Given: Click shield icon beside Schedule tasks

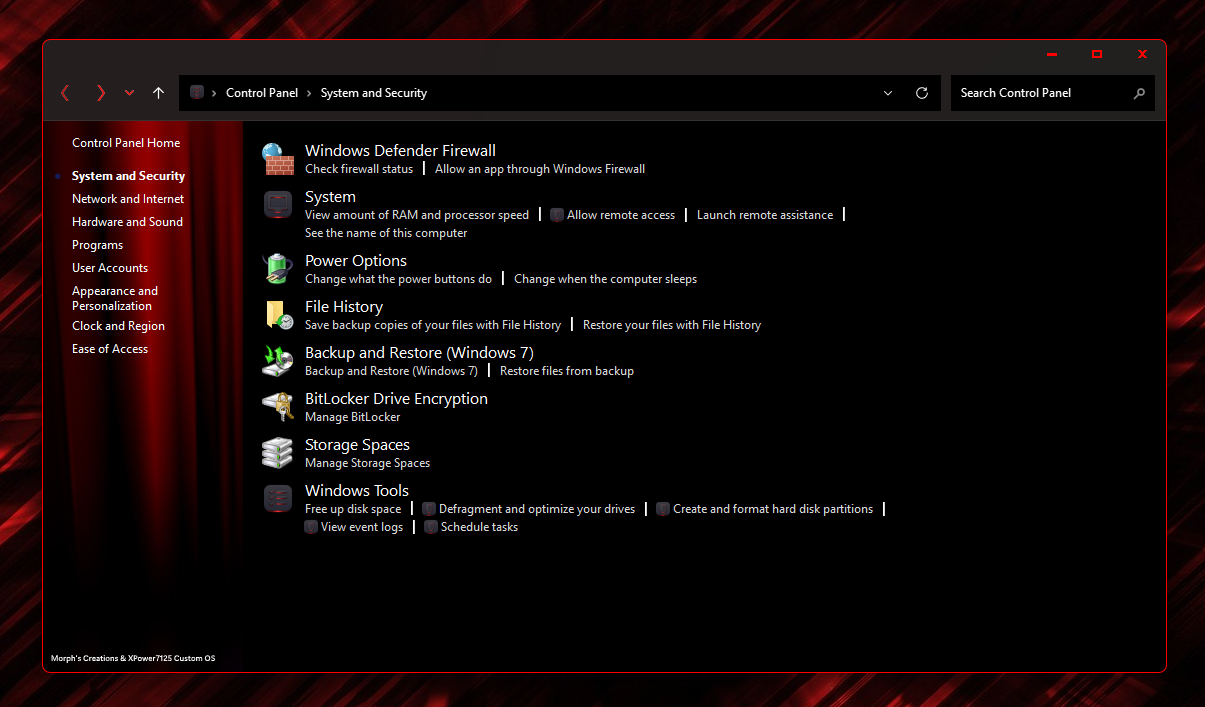Looking at the screenshot, I should click(x=431, y=527).
